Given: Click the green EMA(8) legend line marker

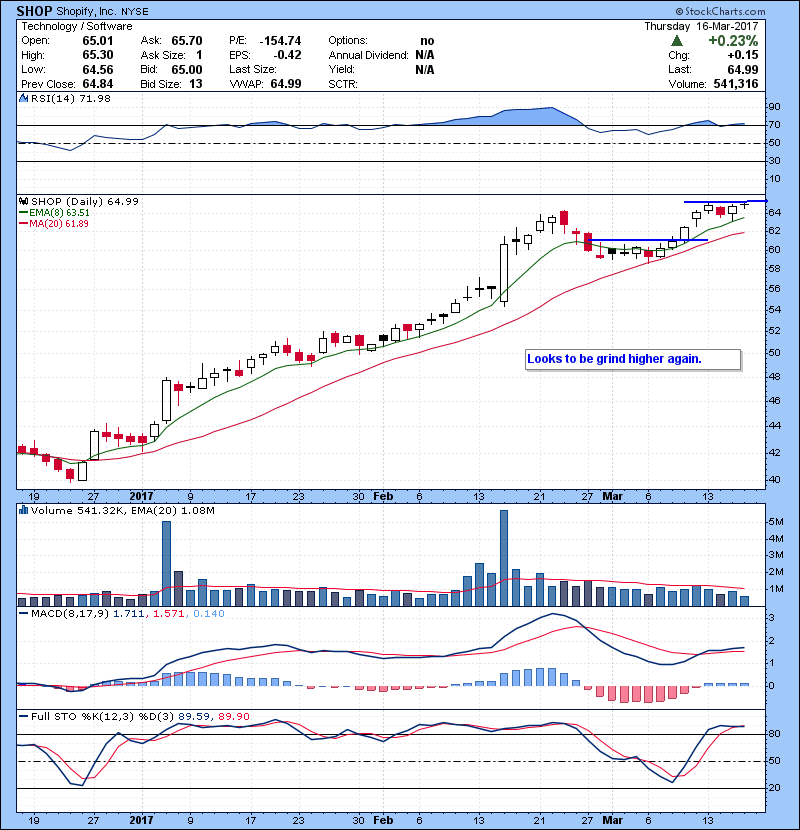Looking at the screenshot, I should 24,212.
